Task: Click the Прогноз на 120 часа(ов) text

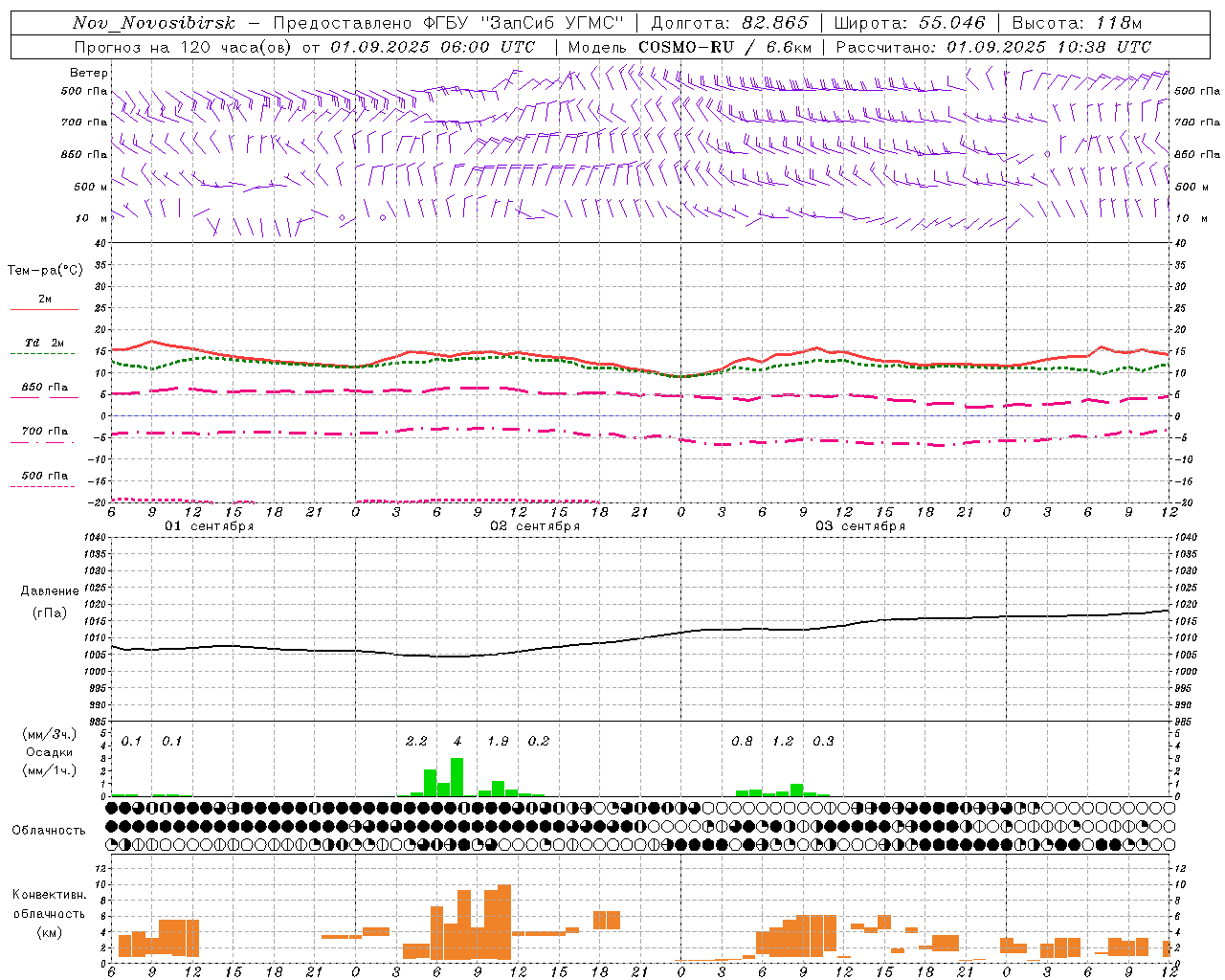Action: (186, 47)
